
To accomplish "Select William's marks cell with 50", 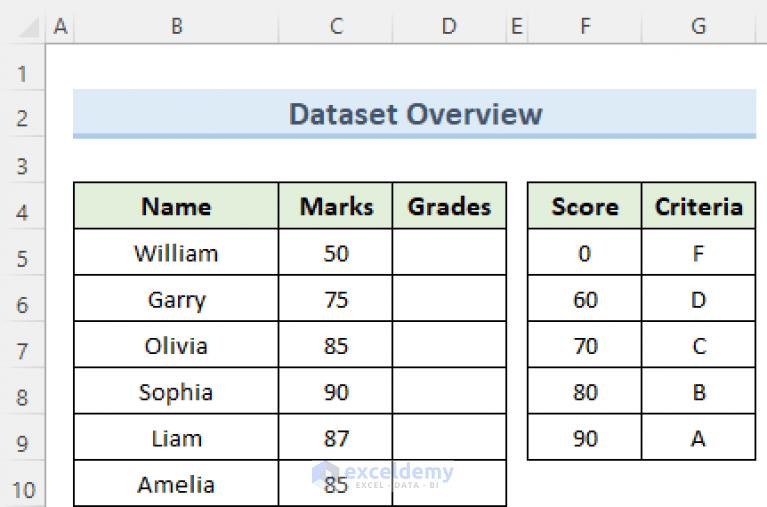I will click(x=336, y=252).
